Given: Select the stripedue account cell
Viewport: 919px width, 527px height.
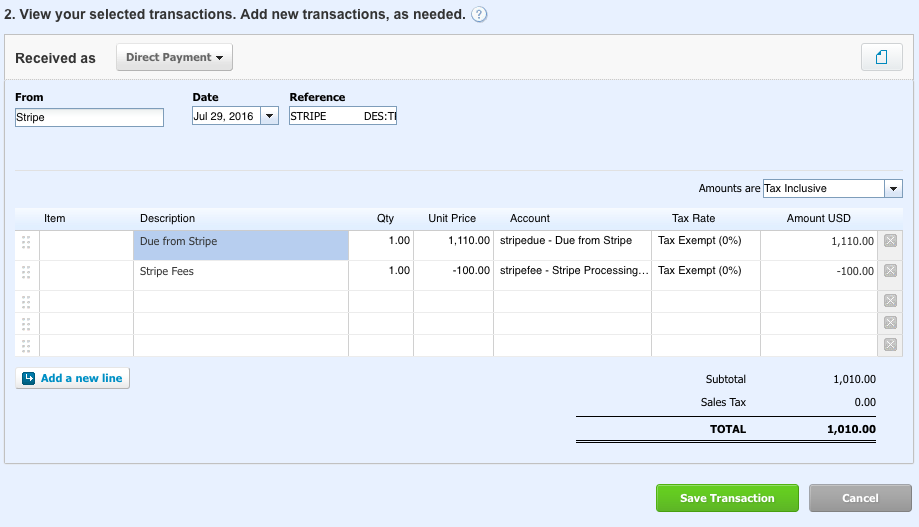Looking at the screenshot, I should coord(572,245).
